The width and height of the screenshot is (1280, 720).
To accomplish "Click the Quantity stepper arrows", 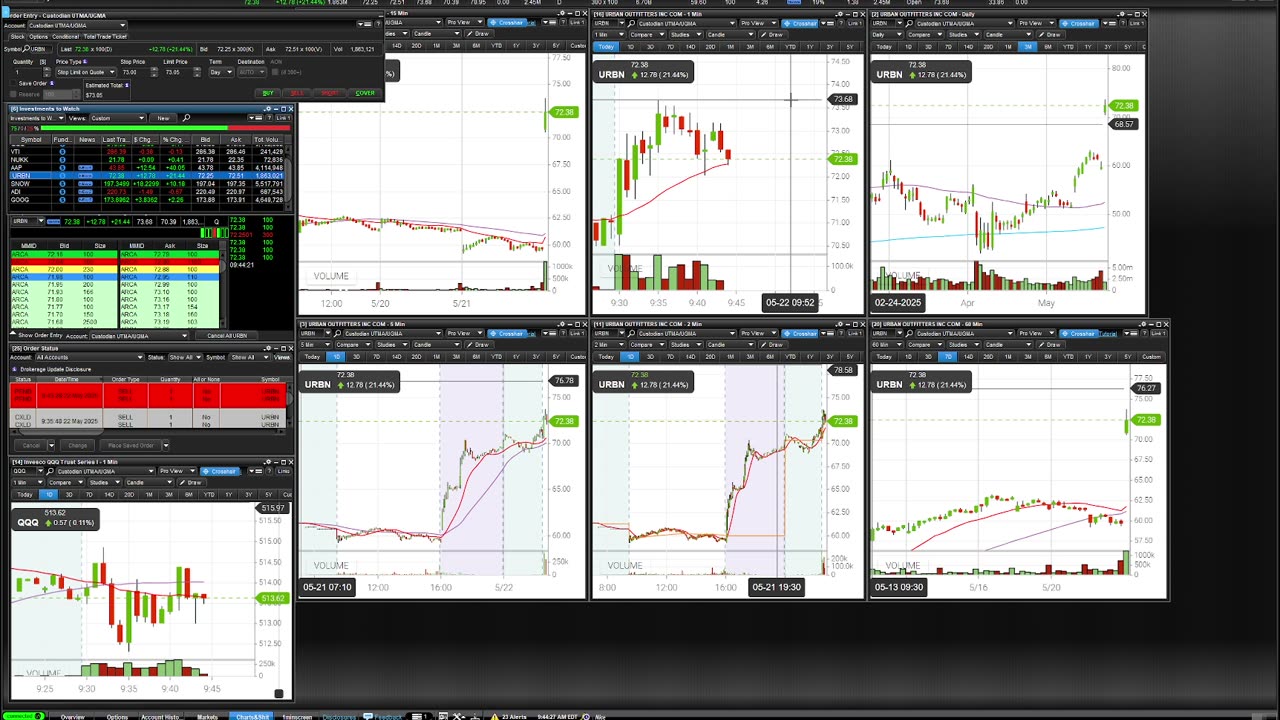I will [47, 72].
